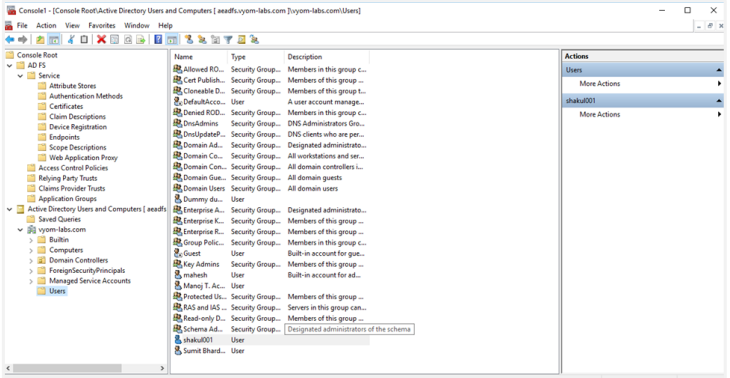730x378 pixels.
Task: Open the Help menu
Action: click(x=165, y=26)
